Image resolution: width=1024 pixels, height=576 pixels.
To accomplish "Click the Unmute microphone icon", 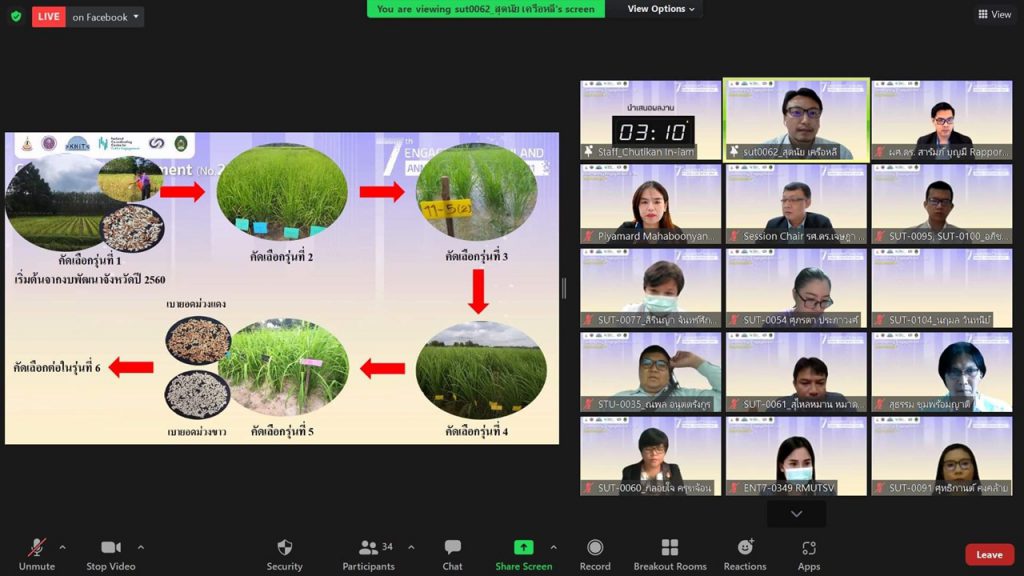I will click(37, 547).
